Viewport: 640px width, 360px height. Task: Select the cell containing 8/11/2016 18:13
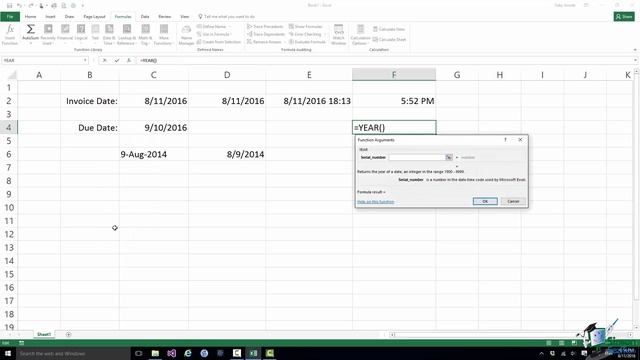pyautogui.click(x=309, y=101)
